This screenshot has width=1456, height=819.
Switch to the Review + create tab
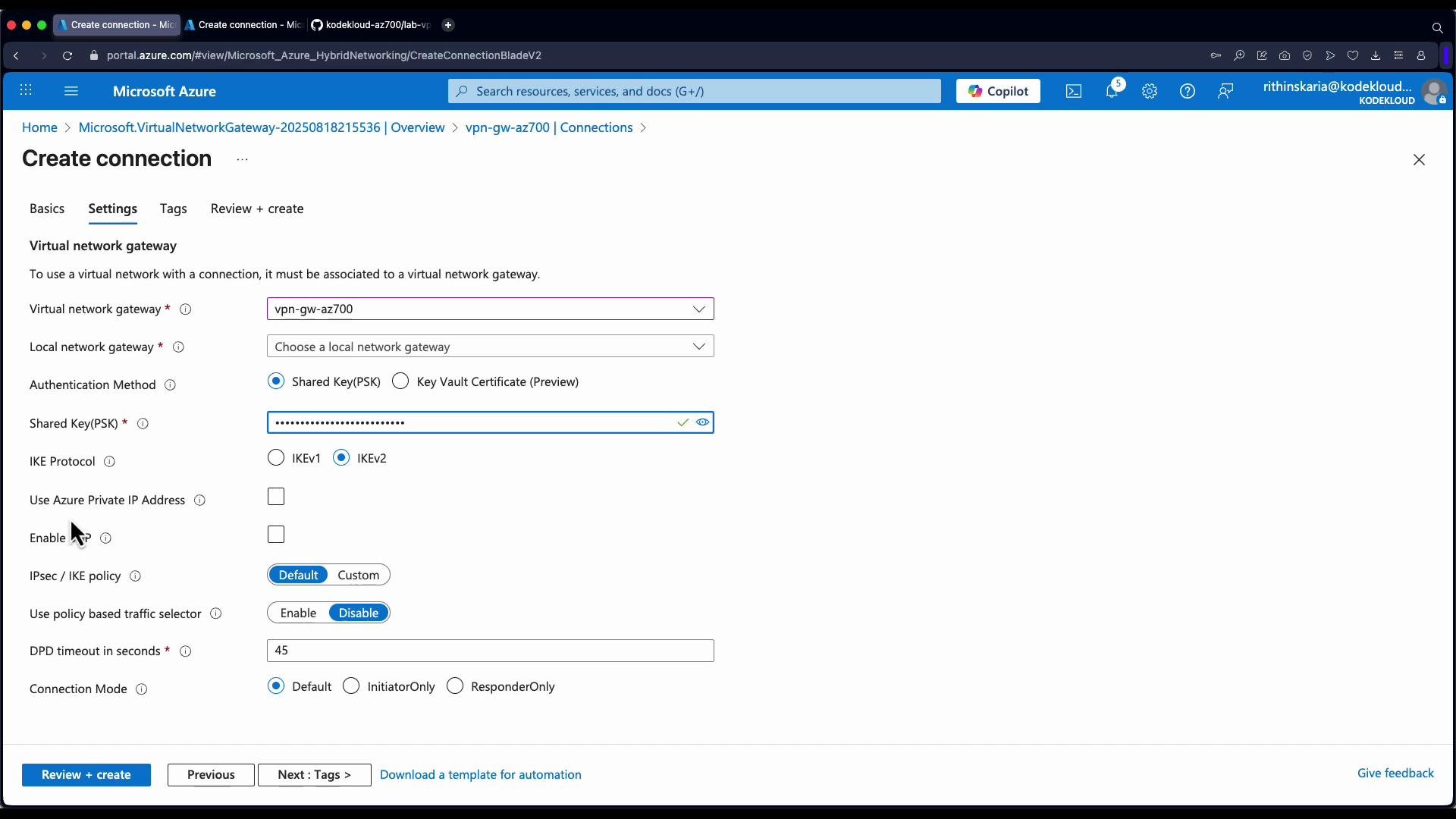click(x=257, y=209)
